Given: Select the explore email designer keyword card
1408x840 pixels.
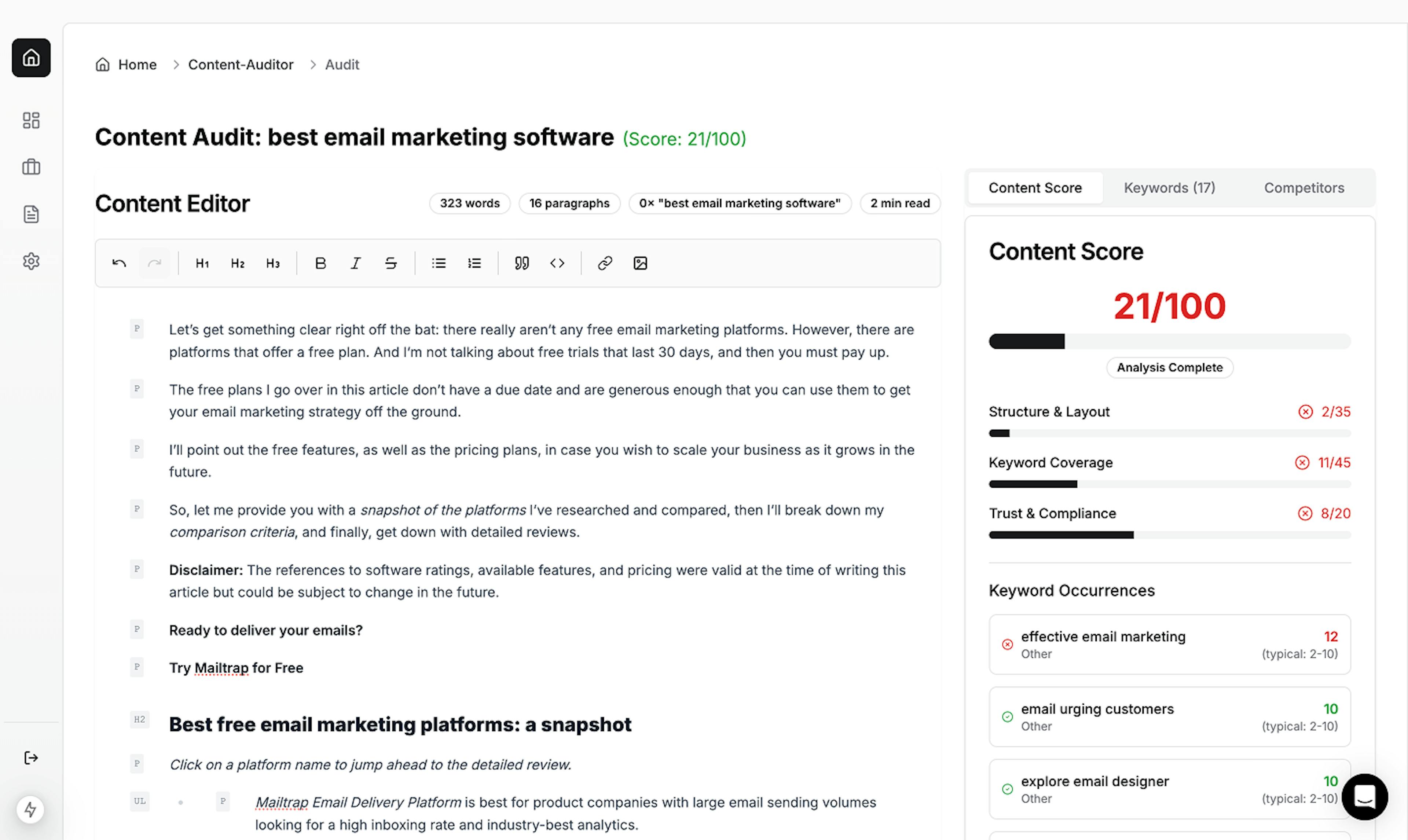Looking at the screenshot, I should tap(1170, 790).
